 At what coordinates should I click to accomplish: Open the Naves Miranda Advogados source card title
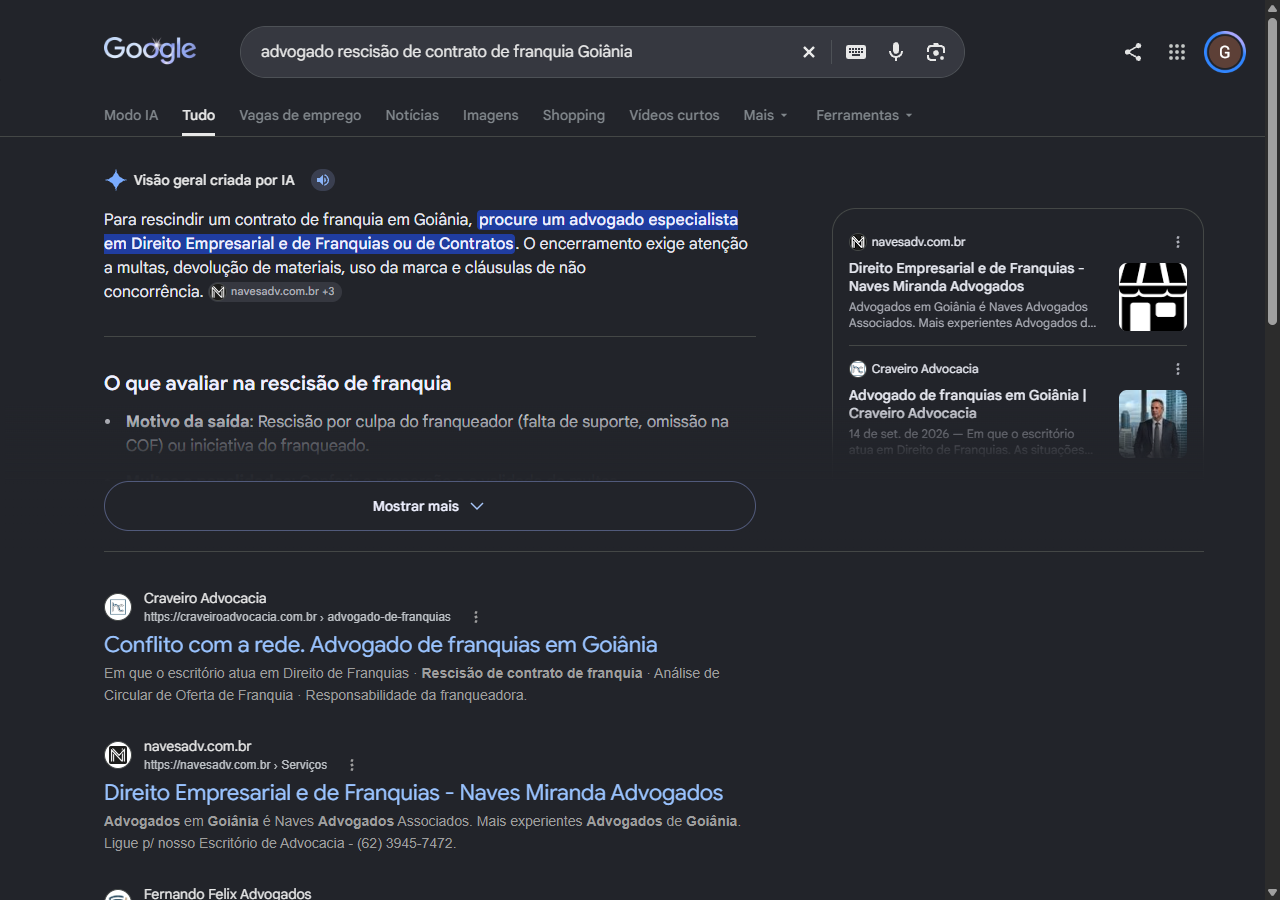[x=967, y=277]
